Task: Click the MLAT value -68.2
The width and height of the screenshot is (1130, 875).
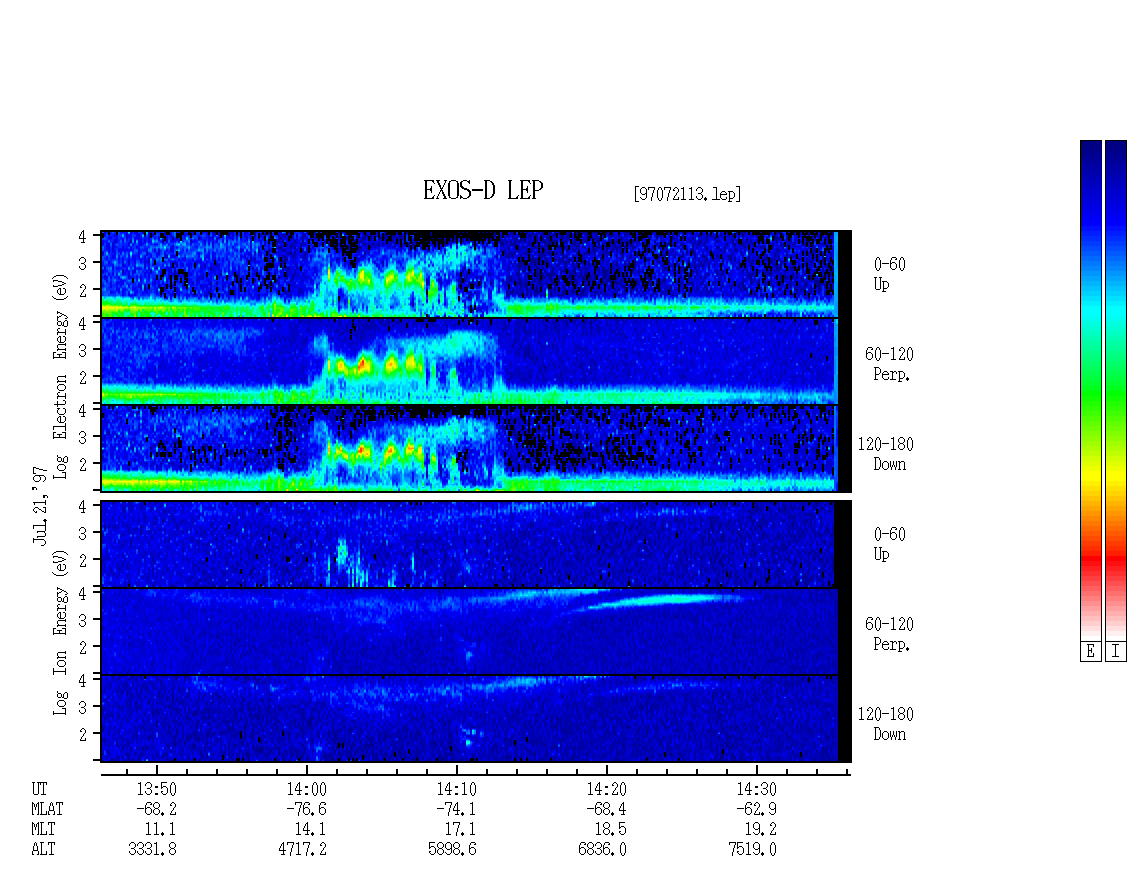Action: click(156, 809)
